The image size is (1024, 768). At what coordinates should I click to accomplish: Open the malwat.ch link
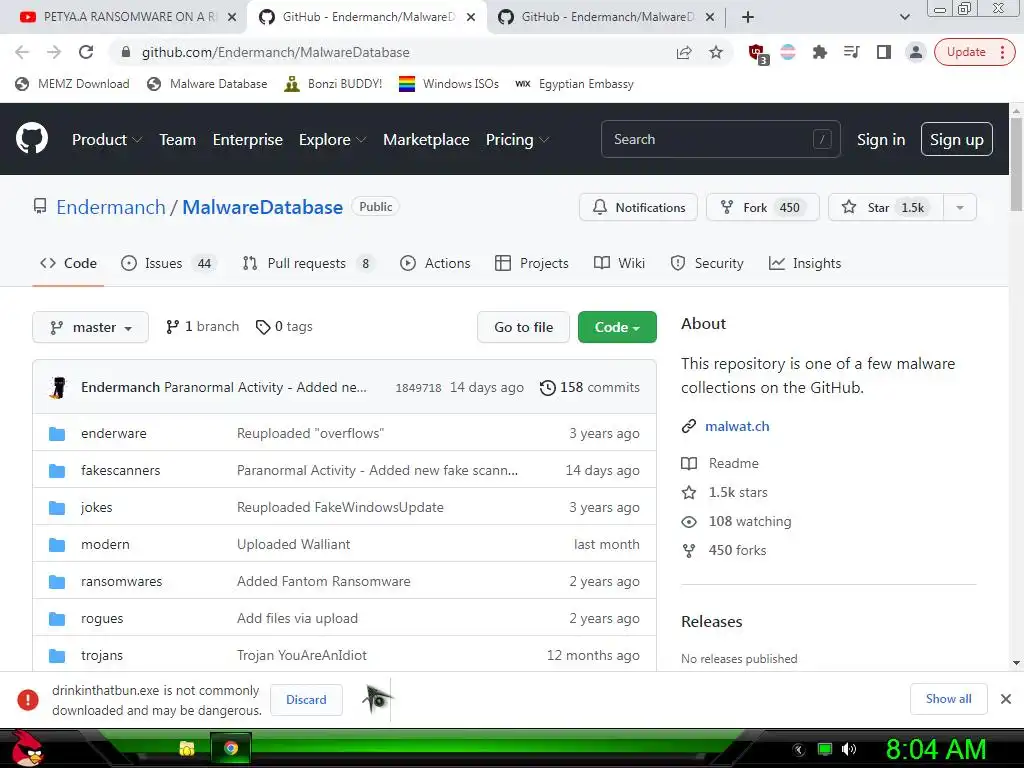click(737, 426)
